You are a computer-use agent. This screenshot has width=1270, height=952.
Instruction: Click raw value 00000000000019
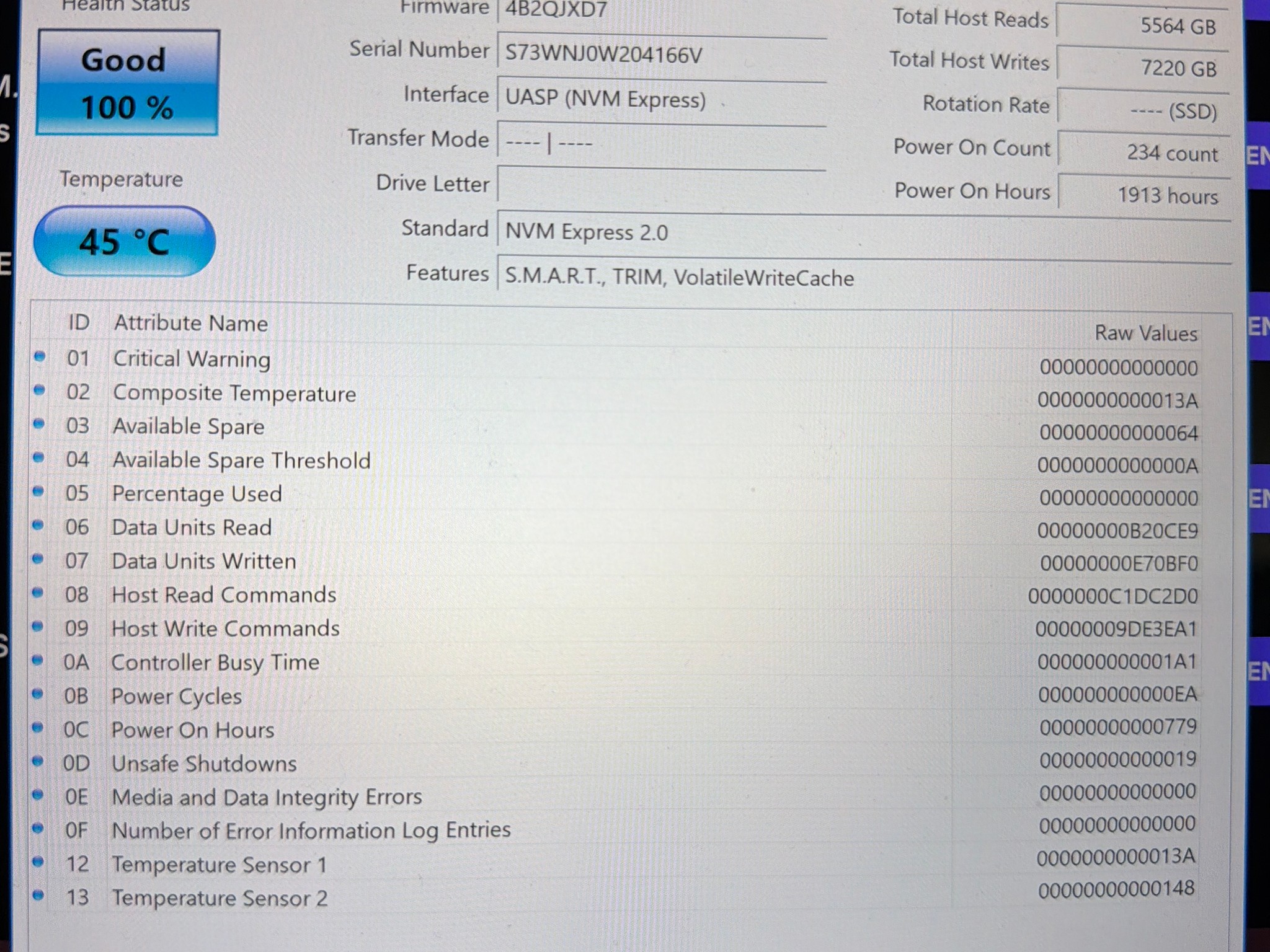pyautogui.click(x=1118, y=759)
